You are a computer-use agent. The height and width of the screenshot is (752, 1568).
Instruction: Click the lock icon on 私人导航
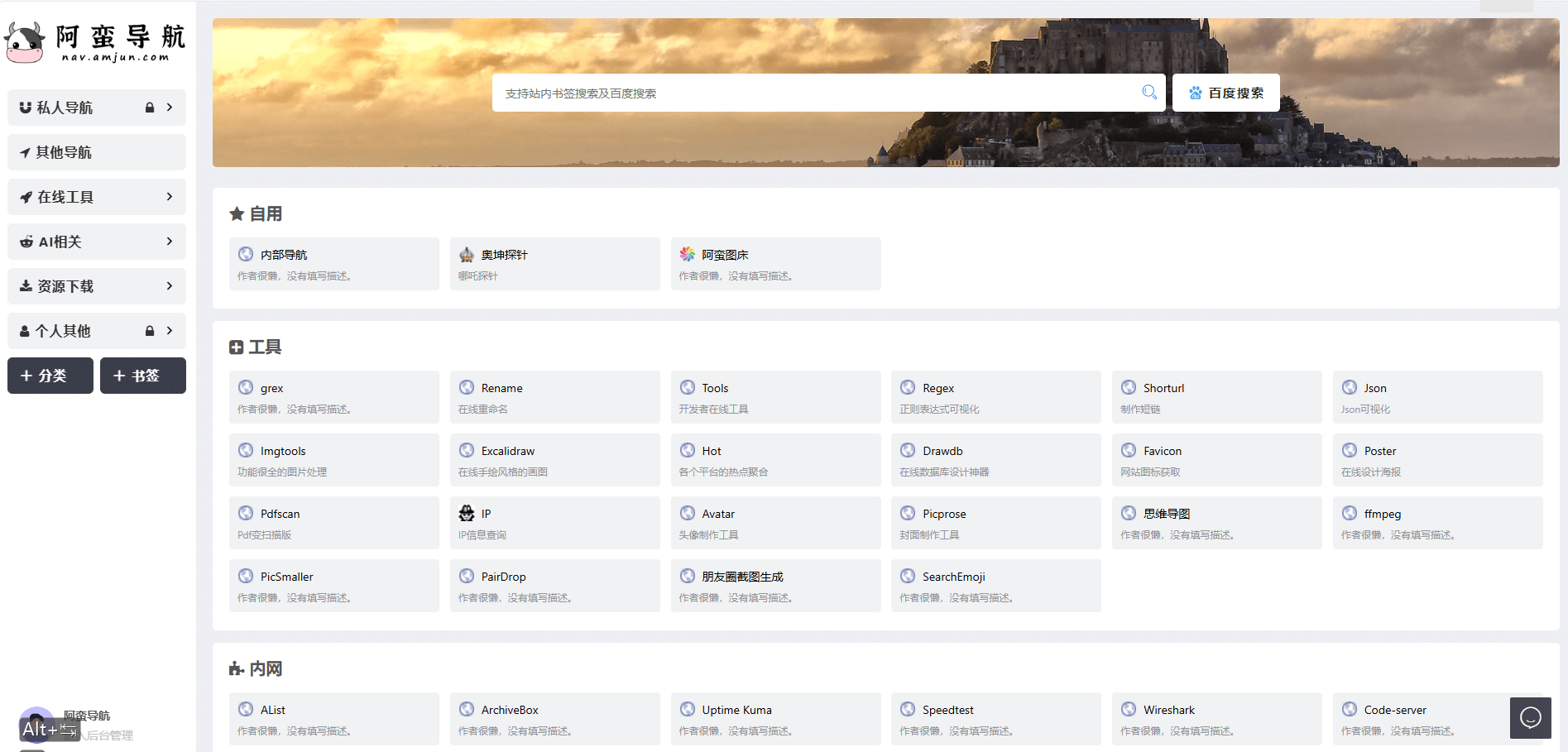(150, 108)
